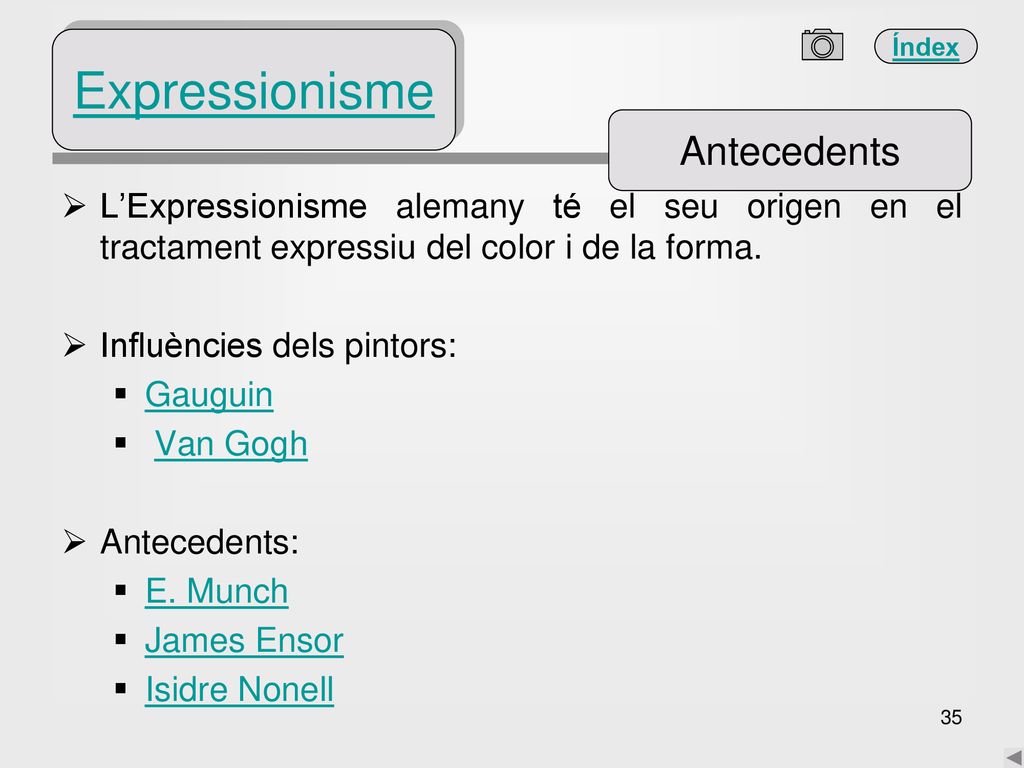Screen dimensions: 1024x768
Task: Click square bullet beside Isidre Nonell
Action: click(x=121, y=688)
